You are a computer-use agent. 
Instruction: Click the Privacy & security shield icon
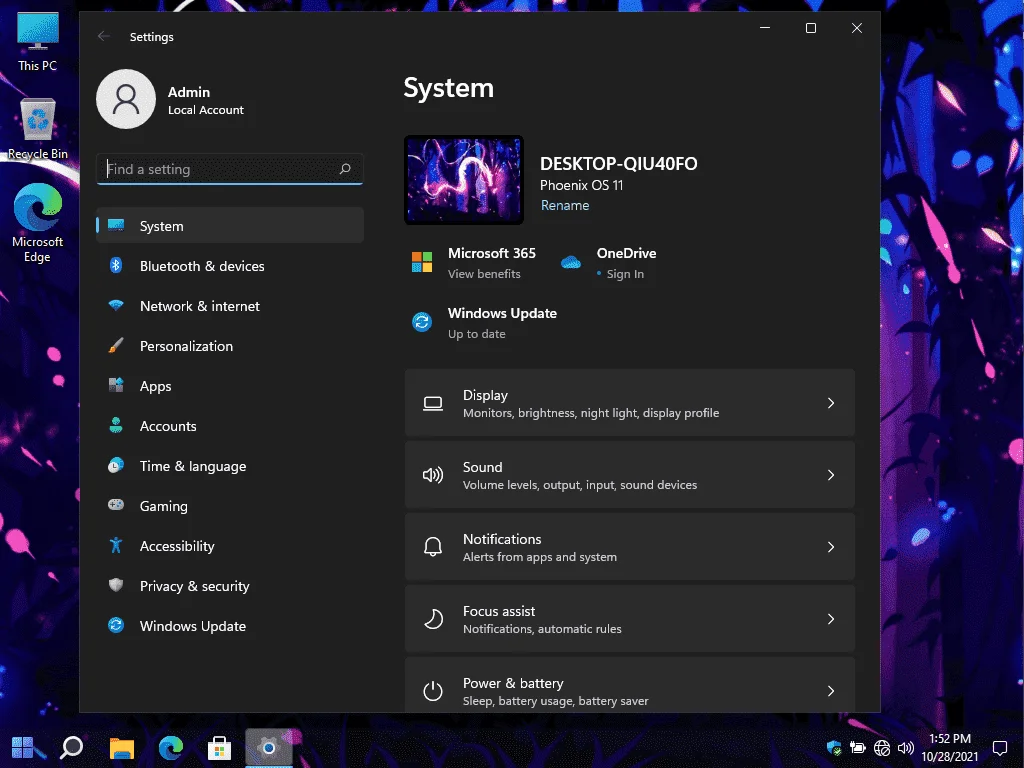point(116,585)
